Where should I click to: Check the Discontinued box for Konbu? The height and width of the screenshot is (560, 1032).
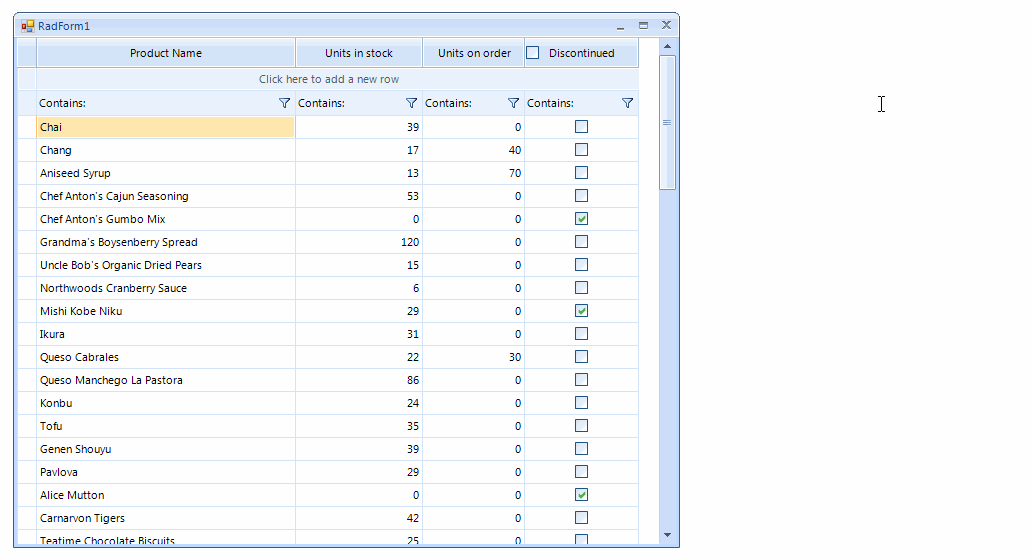coord(581,403)
